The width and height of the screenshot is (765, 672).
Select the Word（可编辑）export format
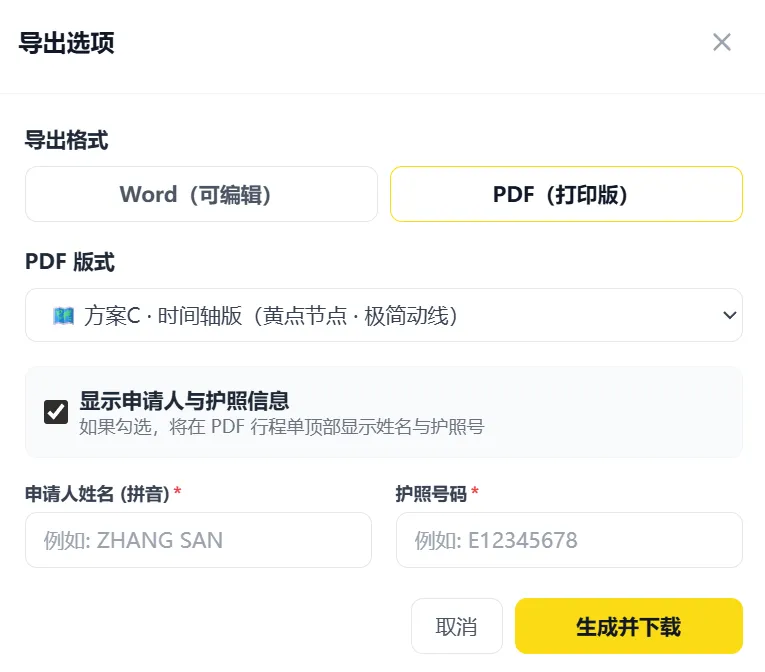[201, 194]
